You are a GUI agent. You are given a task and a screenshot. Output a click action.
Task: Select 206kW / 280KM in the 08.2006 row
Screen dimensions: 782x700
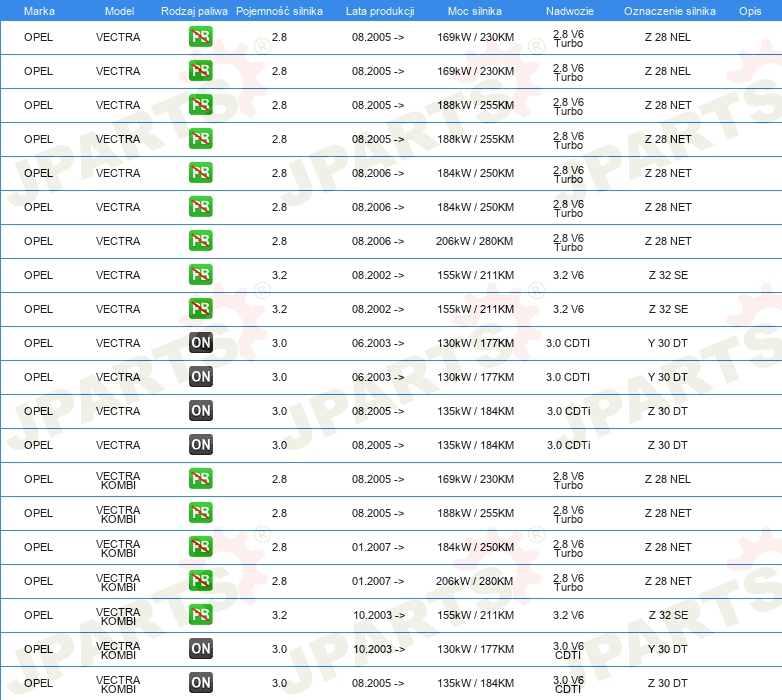(474, 241)
